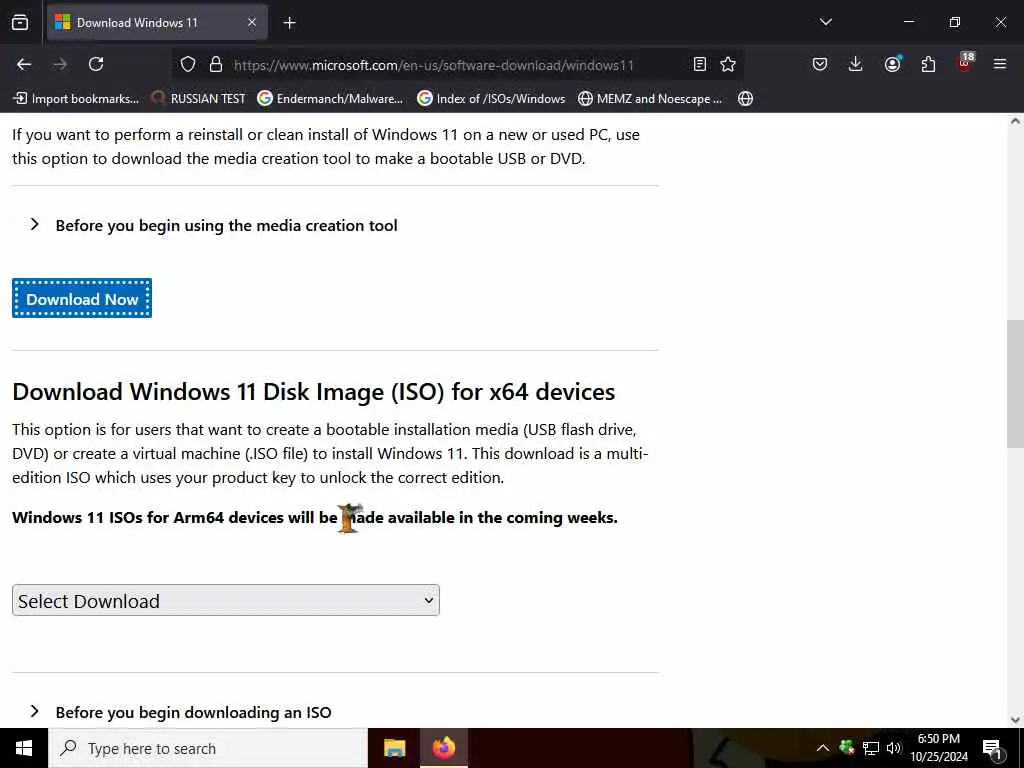Viewport: 1024px width, 768px height.
Task: Open the unnamed globe bookmark
Action: 745,99
